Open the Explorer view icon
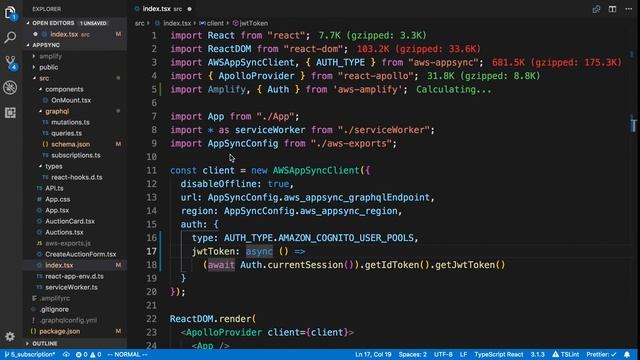The image size is (640, 360). point(10,13)
